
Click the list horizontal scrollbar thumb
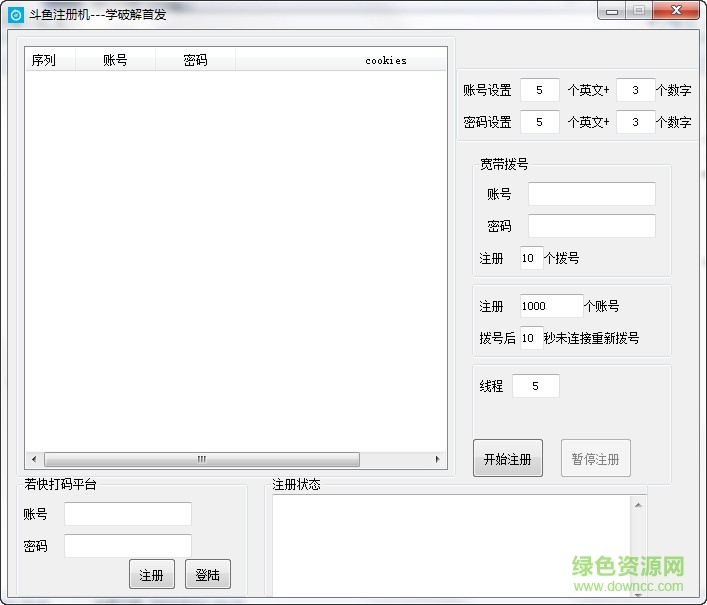pyautogui.click(x=202, y=459)
